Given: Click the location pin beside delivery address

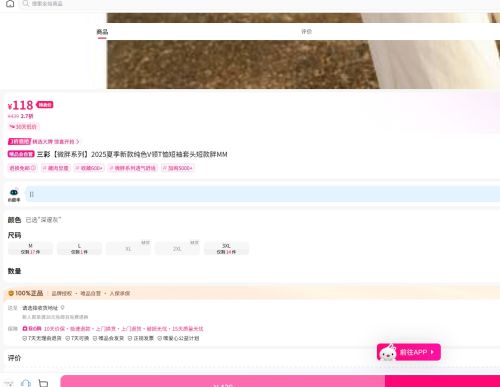Looking at the screenshot, I should pos(62,307).
